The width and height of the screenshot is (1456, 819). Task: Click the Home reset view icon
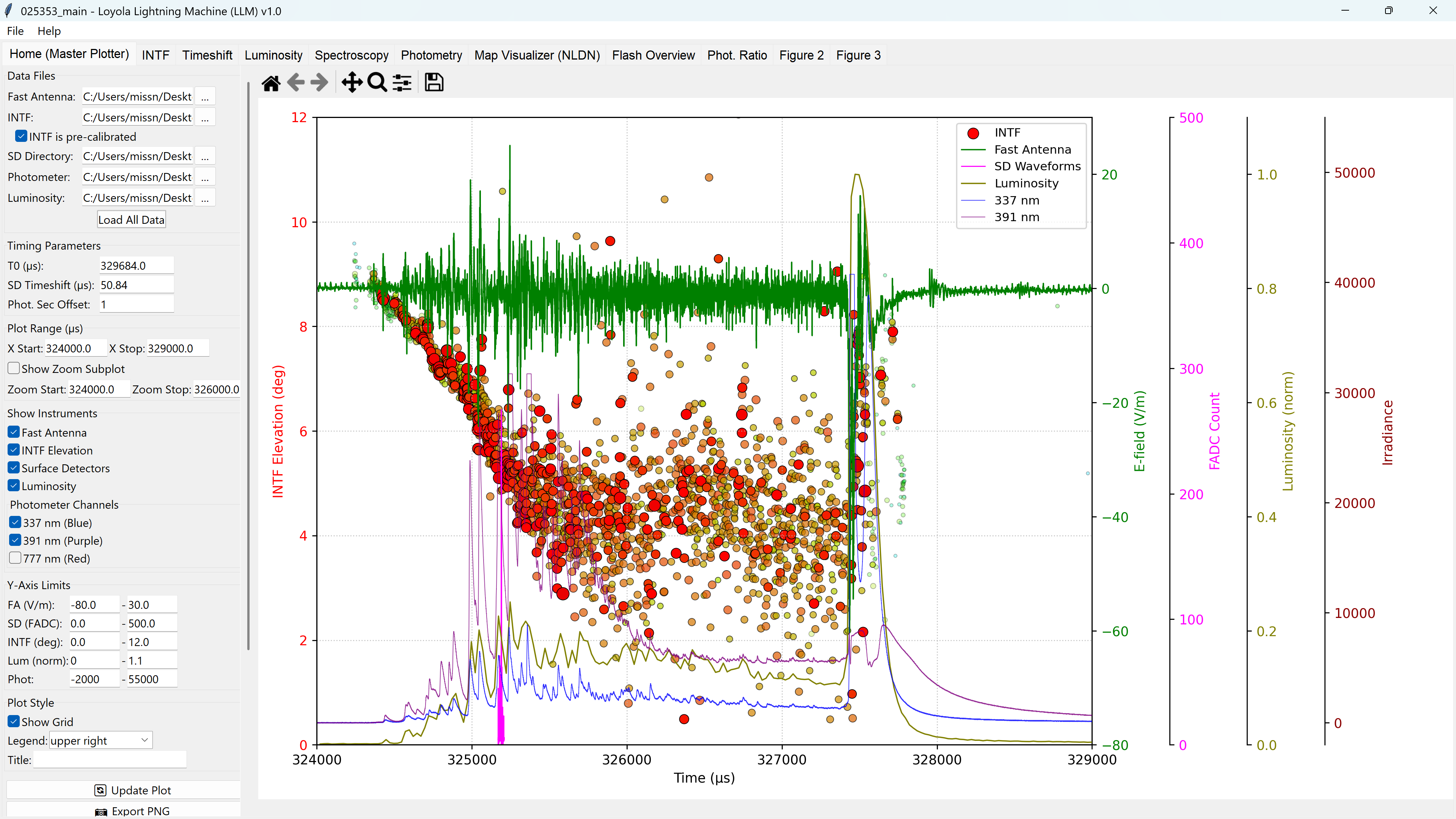coord(271,83)
